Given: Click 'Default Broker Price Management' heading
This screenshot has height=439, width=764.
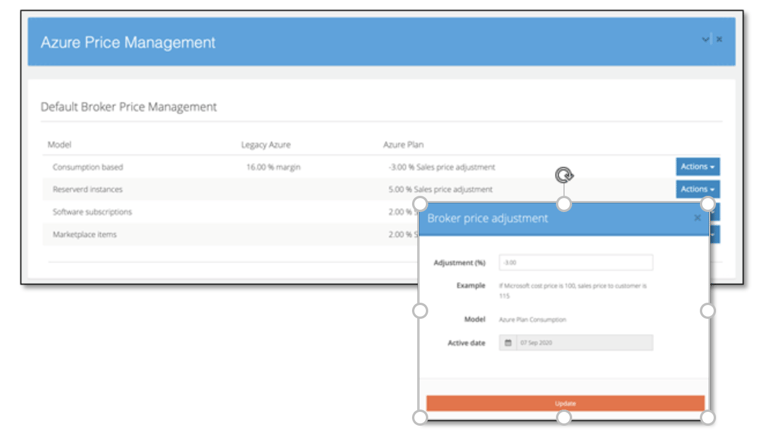Looking at the screenshot, I should pyautogui.click(x=129, y=107).
